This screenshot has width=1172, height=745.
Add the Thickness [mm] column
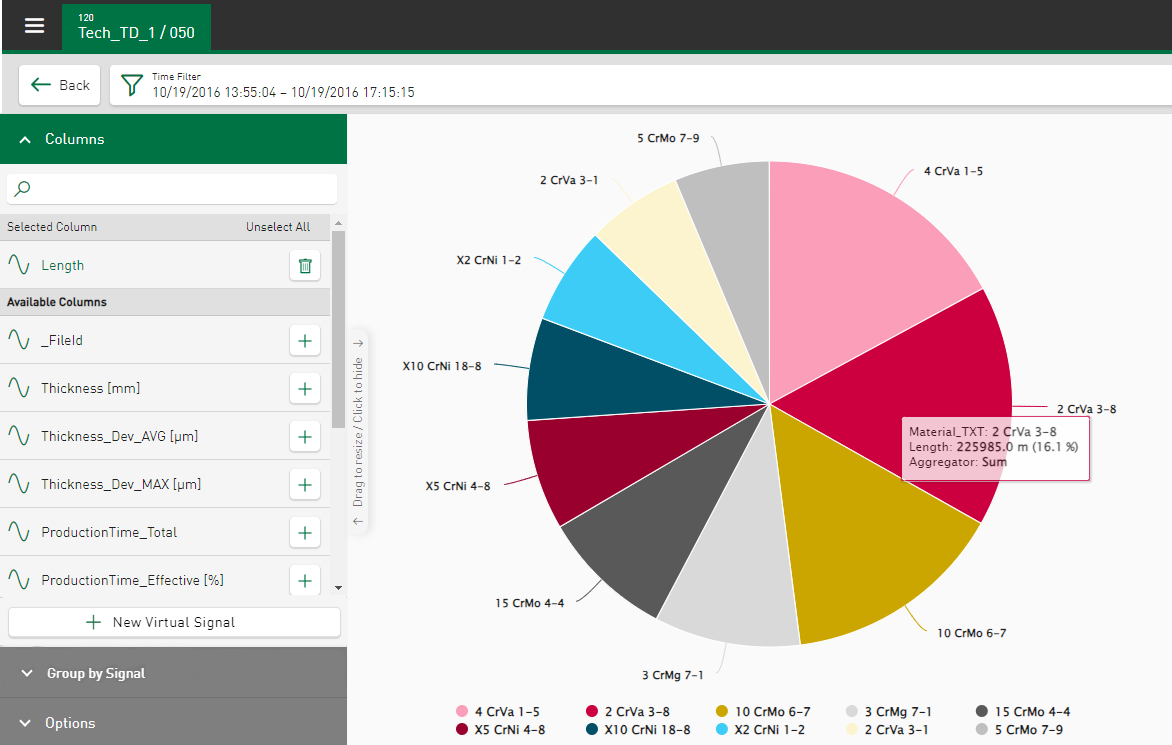(305, 388)
